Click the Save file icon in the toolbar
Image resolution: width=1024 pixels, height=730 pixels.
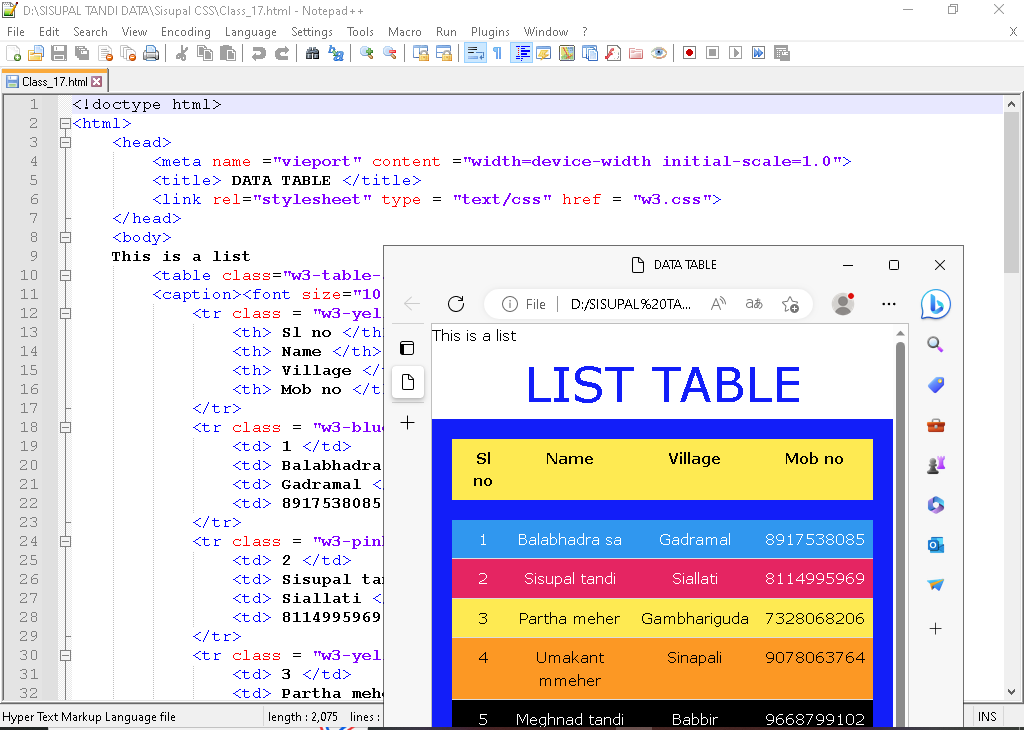pos(58,53)
